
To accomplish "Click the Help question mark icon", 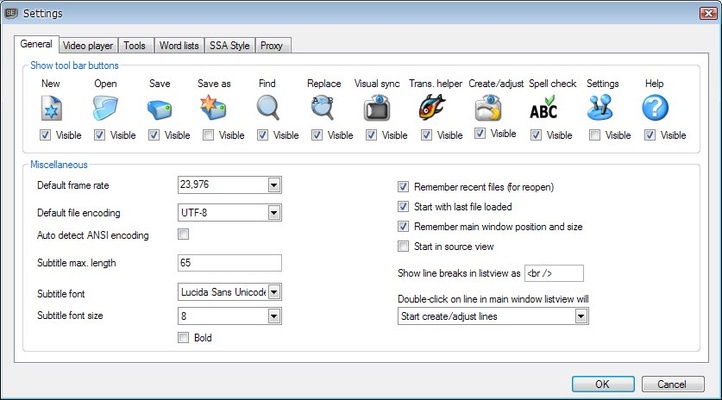I will click(654, 108).
